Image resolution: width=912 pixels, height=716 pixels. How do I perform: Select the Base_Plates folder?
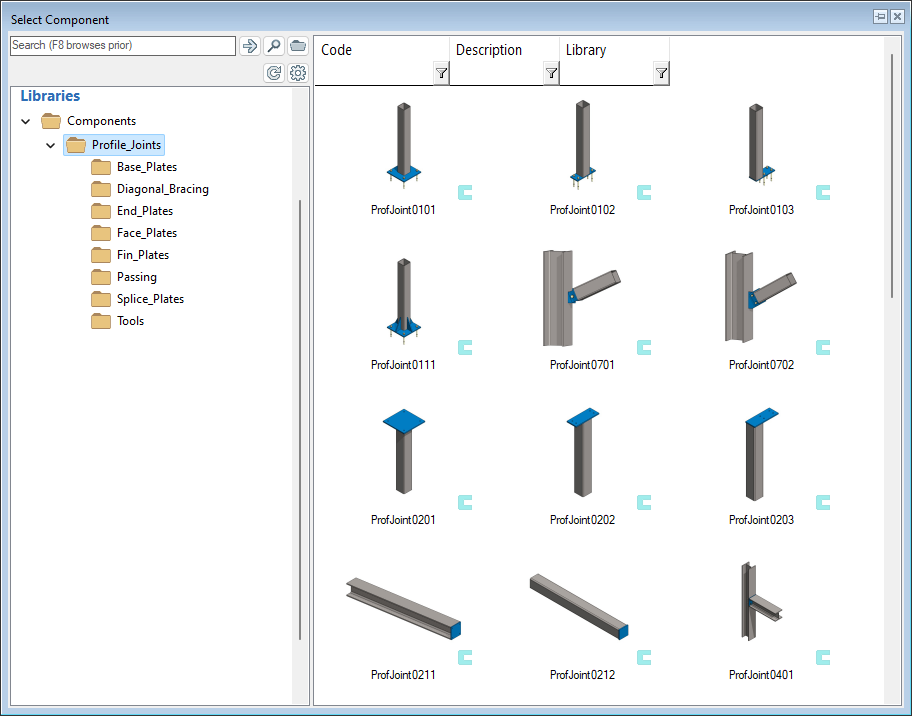coord(146,167)
